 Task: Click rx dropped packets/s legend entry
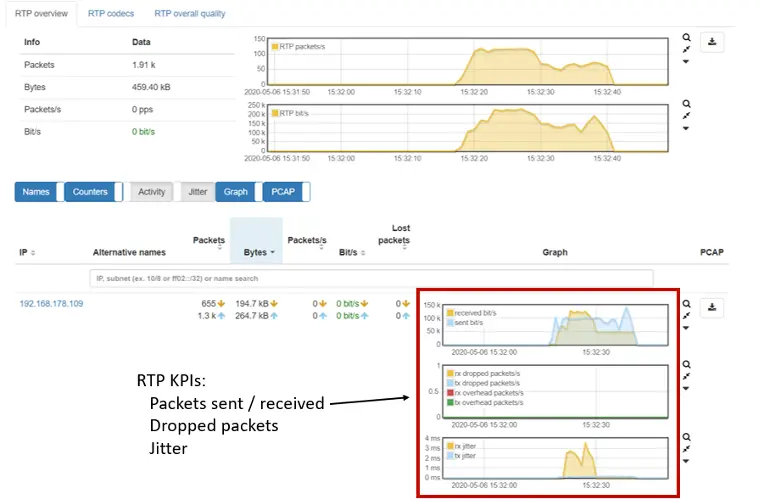pyautogui.click(x=484, y=374)
